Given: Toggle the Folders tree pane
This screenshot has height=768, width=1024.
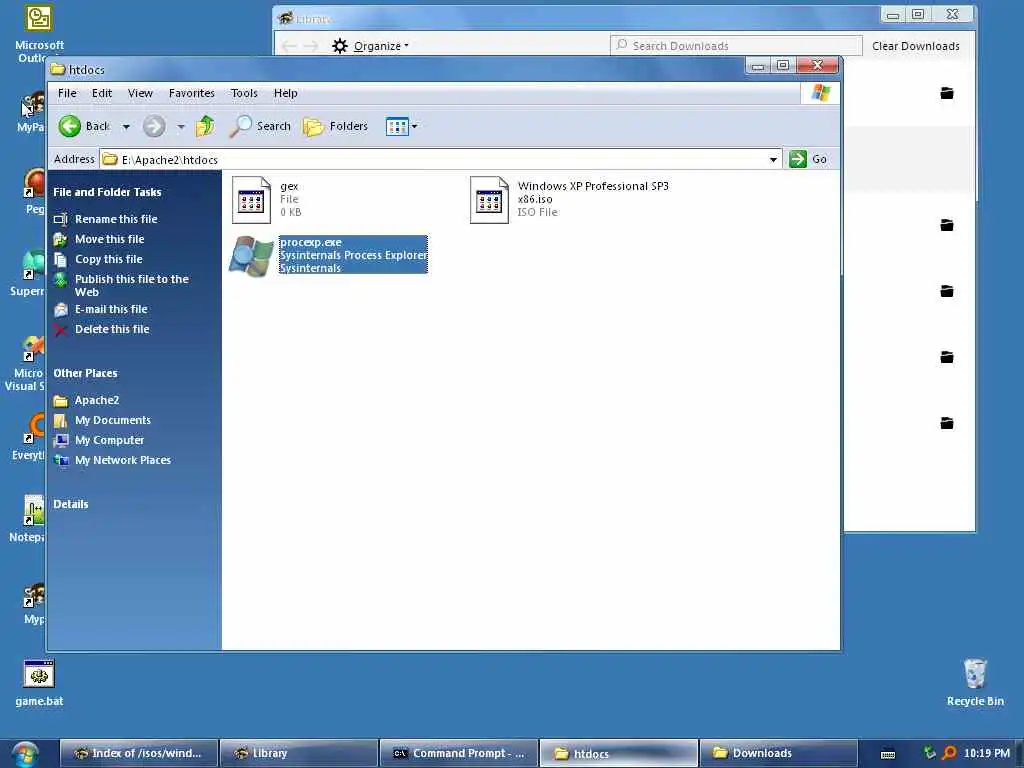Looking at the screenshot, I should click(x=336, y=126).
